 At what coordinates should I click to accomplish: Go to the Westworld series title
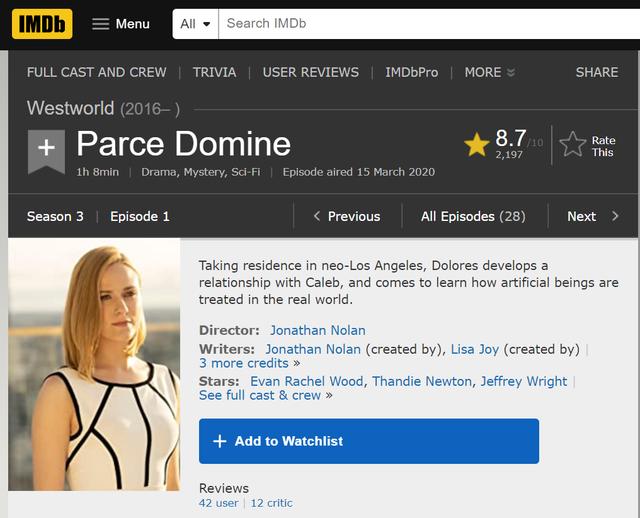tap(71, 108)
